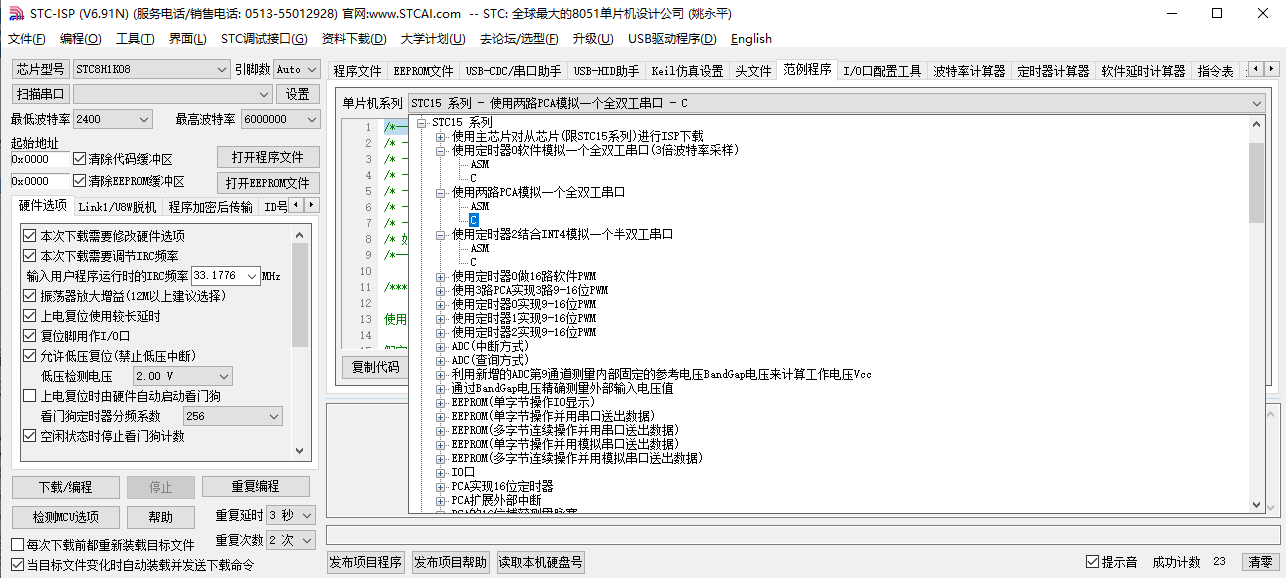Click the 下载/编程 button

tap(65, 487)
